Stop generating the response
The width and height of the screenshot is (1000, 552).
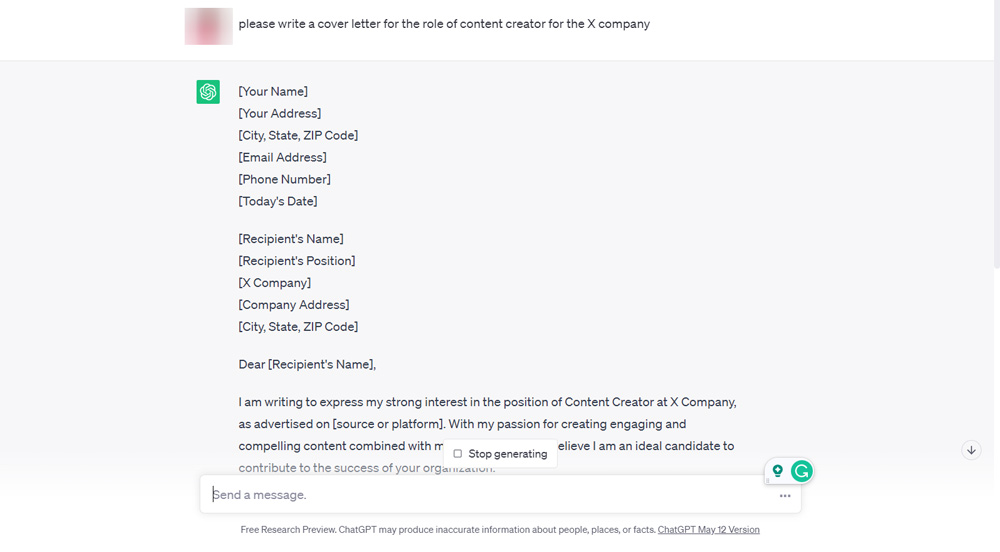click(500, 454)
